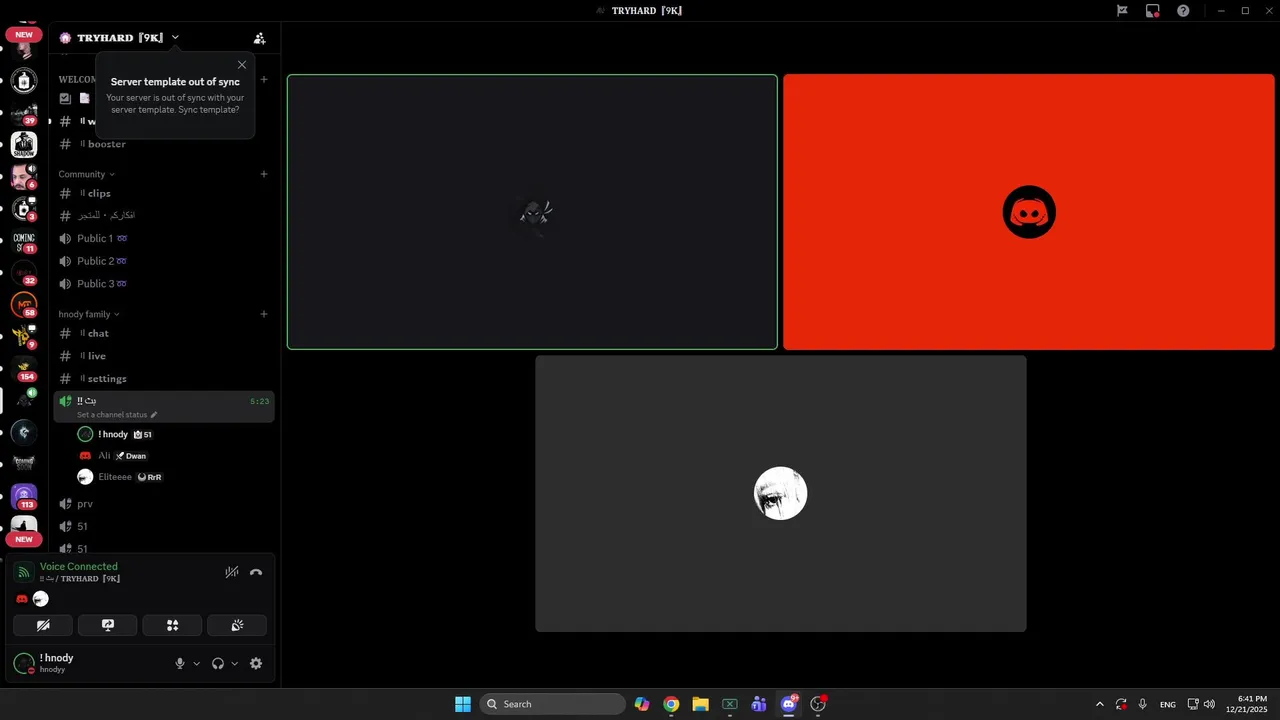Open the soundboard button
Screen dimensions: 1280x720
click(237, 625)
